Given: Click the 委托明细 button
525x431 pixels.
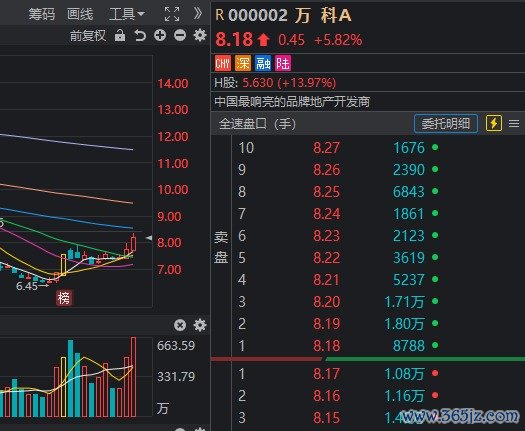Looking at the screenshot, I should [x=446, y=124].
